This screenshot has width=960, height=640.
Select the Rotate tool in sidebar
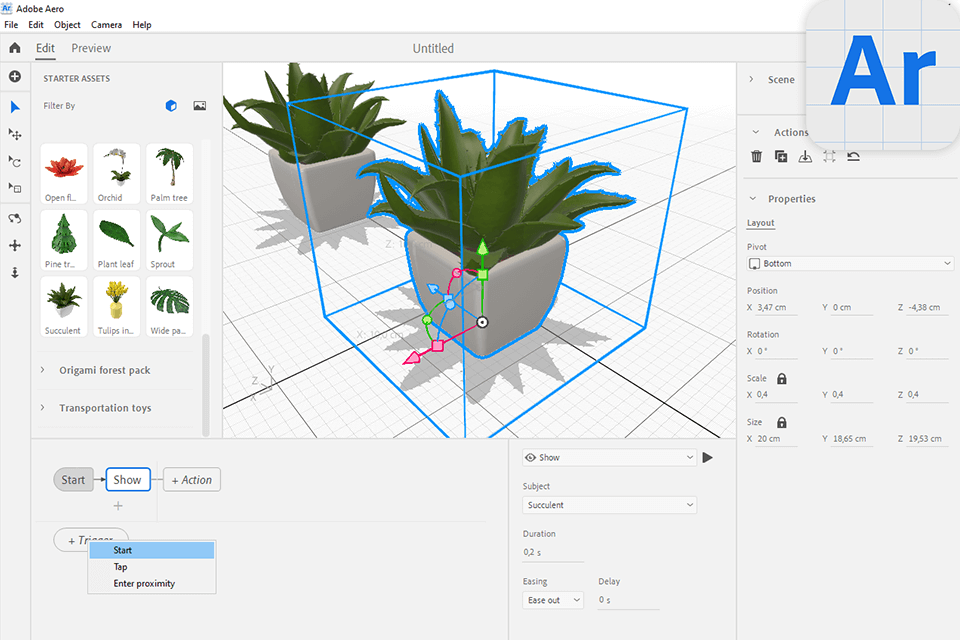(15, 161)
